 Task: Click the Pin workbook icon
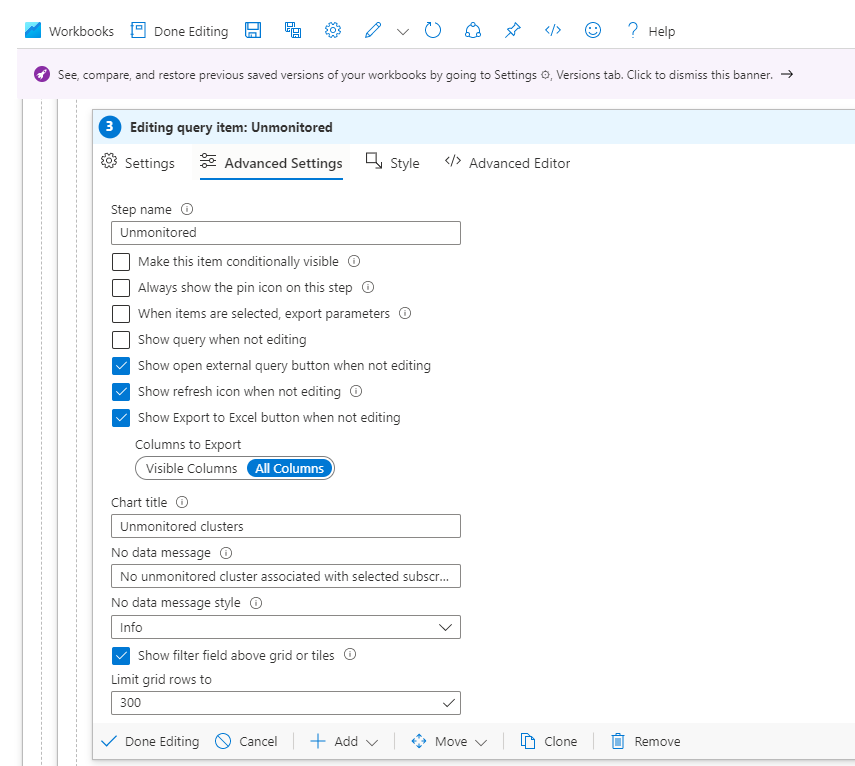pos(512,30)
